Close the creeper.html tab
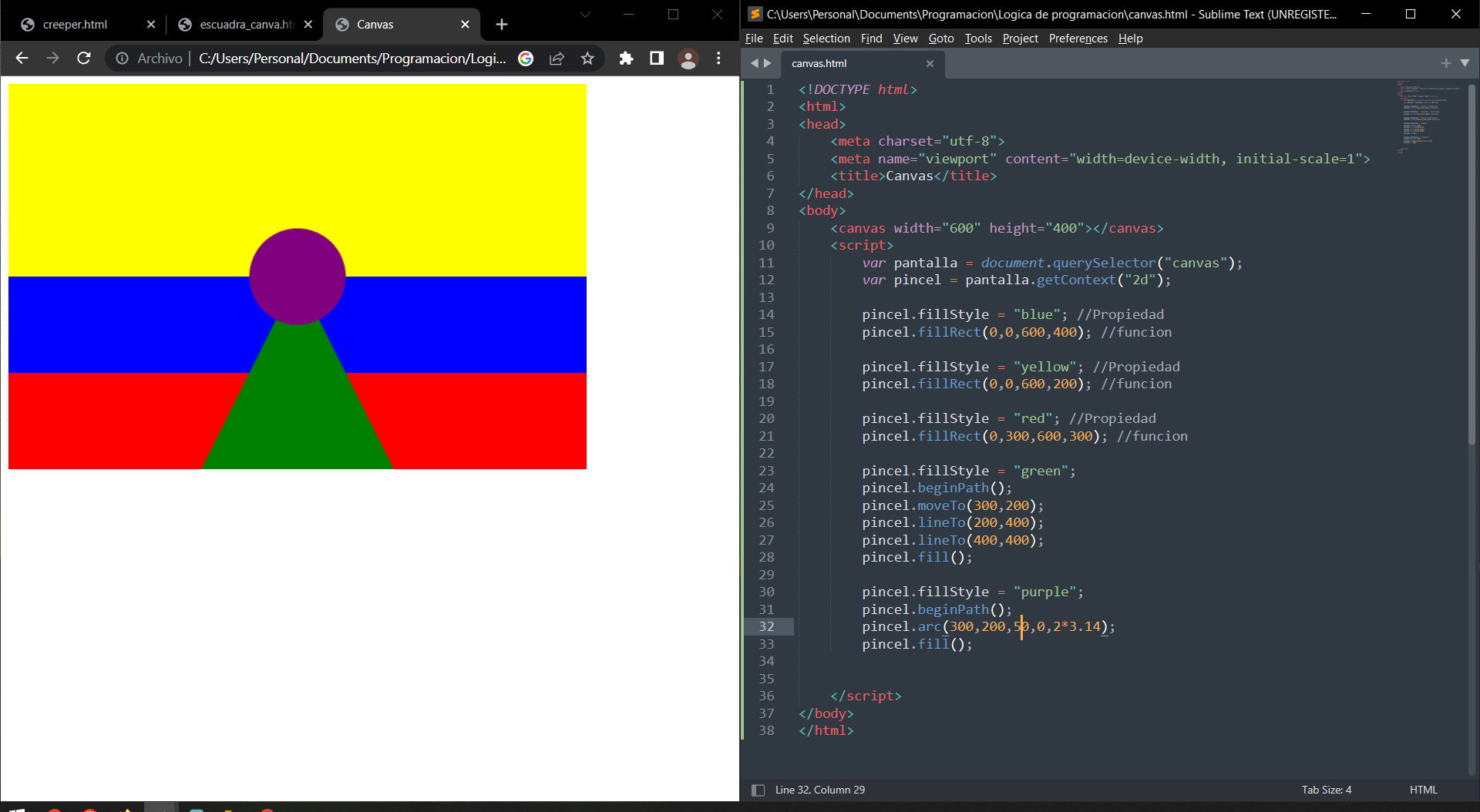Viewport: 1480px width, 812px height. (x=151, y=25)
